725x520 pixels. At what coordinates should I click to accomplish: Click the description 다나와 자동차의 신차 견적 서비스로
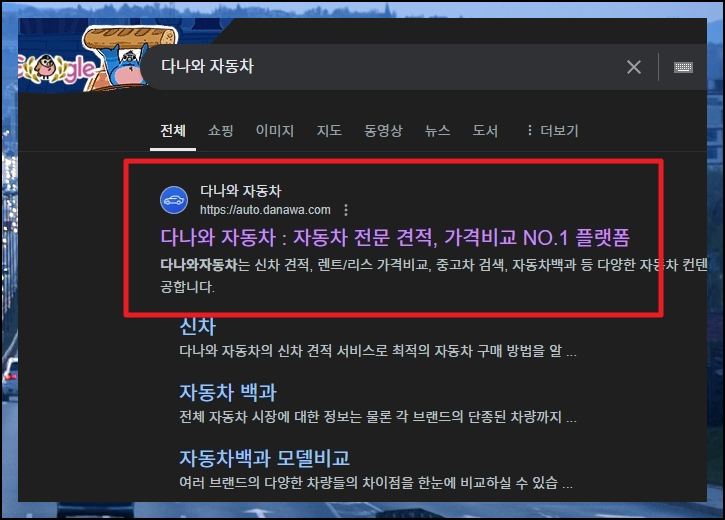coord(378,351)
